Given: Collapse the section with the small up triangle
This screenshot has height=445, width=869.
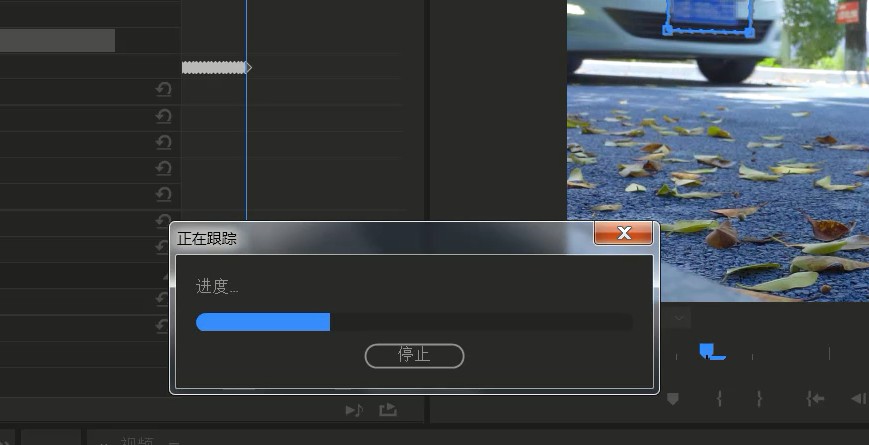Looking at the screenshot, I should tap(166, 274).
